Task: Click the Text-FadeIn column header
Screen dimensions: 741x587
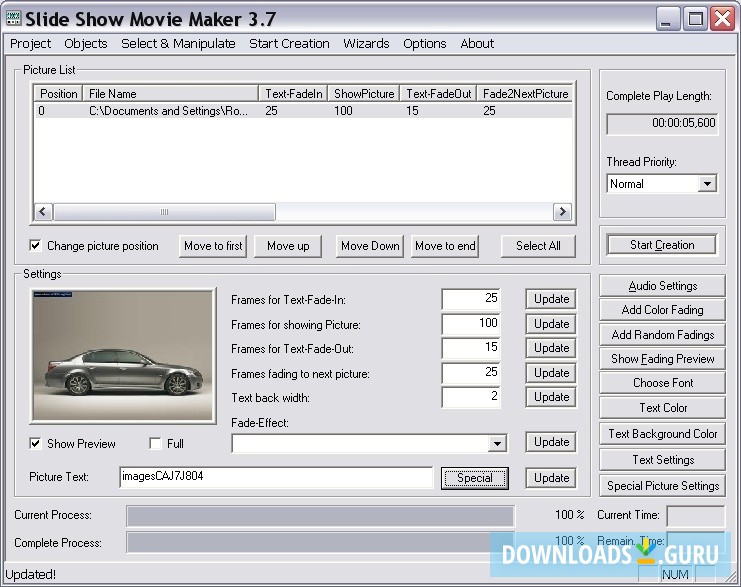Action: 293,94
